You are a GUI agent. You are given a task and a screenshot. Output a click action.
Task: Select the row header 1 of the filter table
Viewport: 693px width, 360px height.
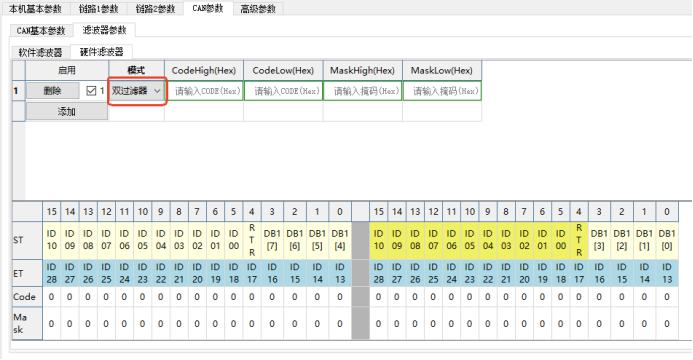[19, 91]
